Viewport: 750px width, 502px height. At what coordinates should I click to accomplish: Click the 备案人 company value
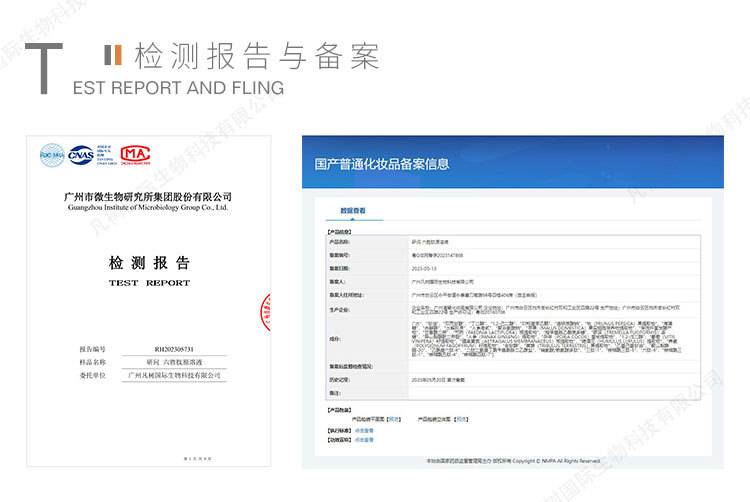[442, 282]
